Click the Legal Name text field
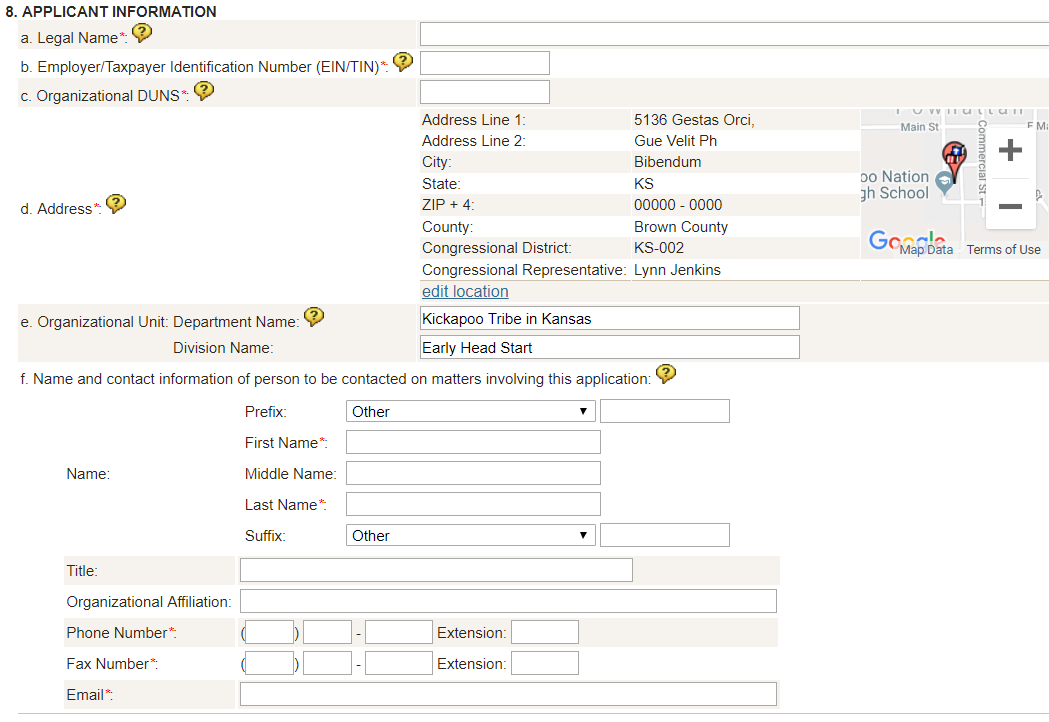 click(x=733, y=35)
